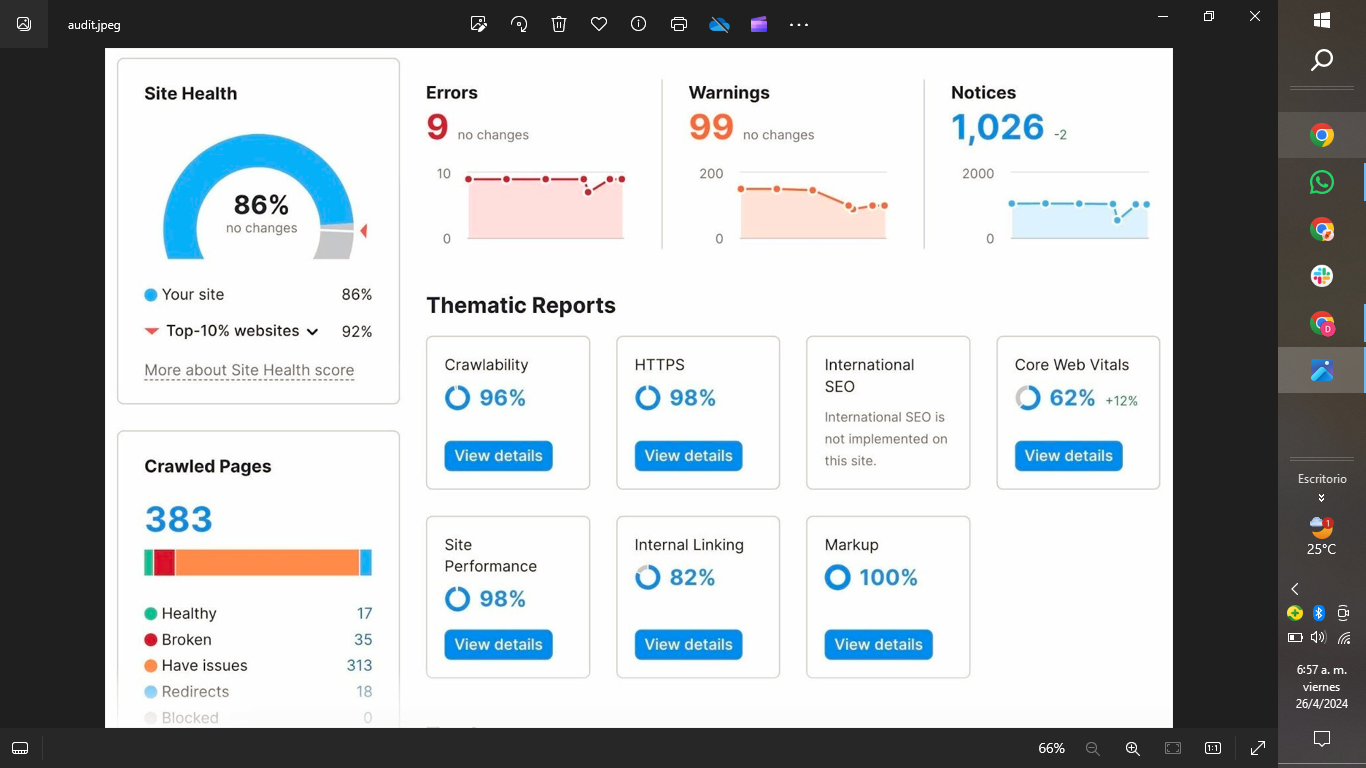The image size is (1366, 768).
Task: Open WhatsApp from the taskbar
Action: 1322,182
